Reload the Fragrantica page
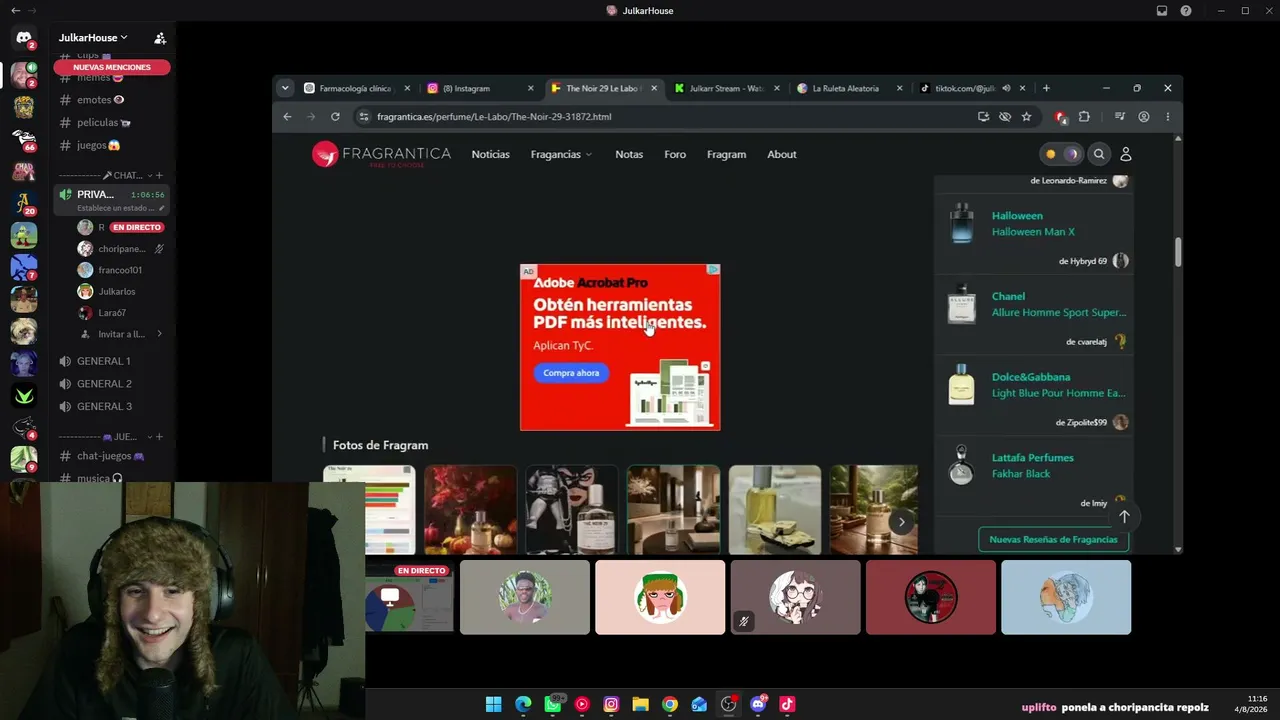Viewport: 1280px width, 720px height. click(x=335, y=117)
